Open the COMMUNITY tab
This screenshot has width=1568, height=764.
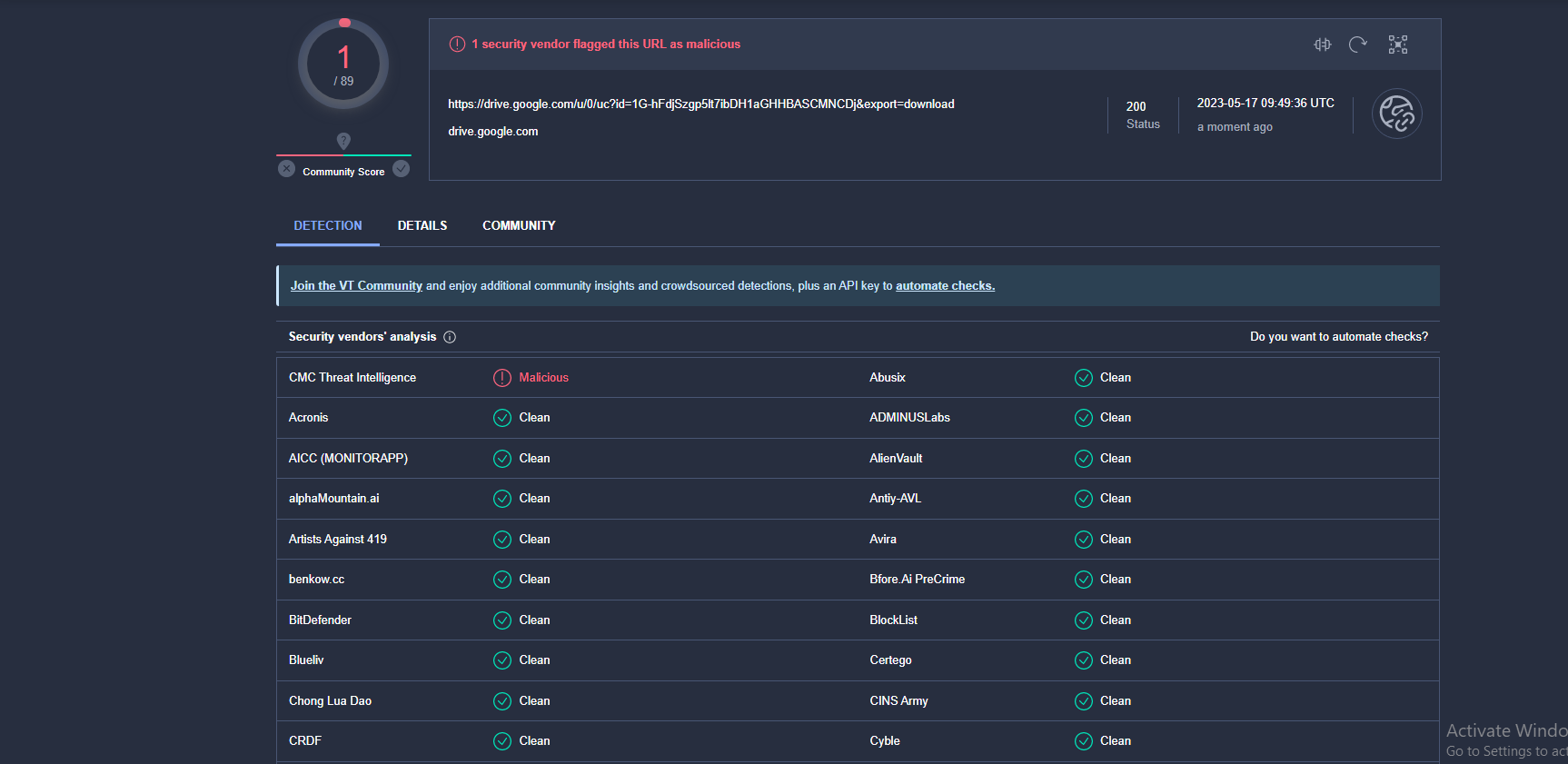[x=519, y=225]
